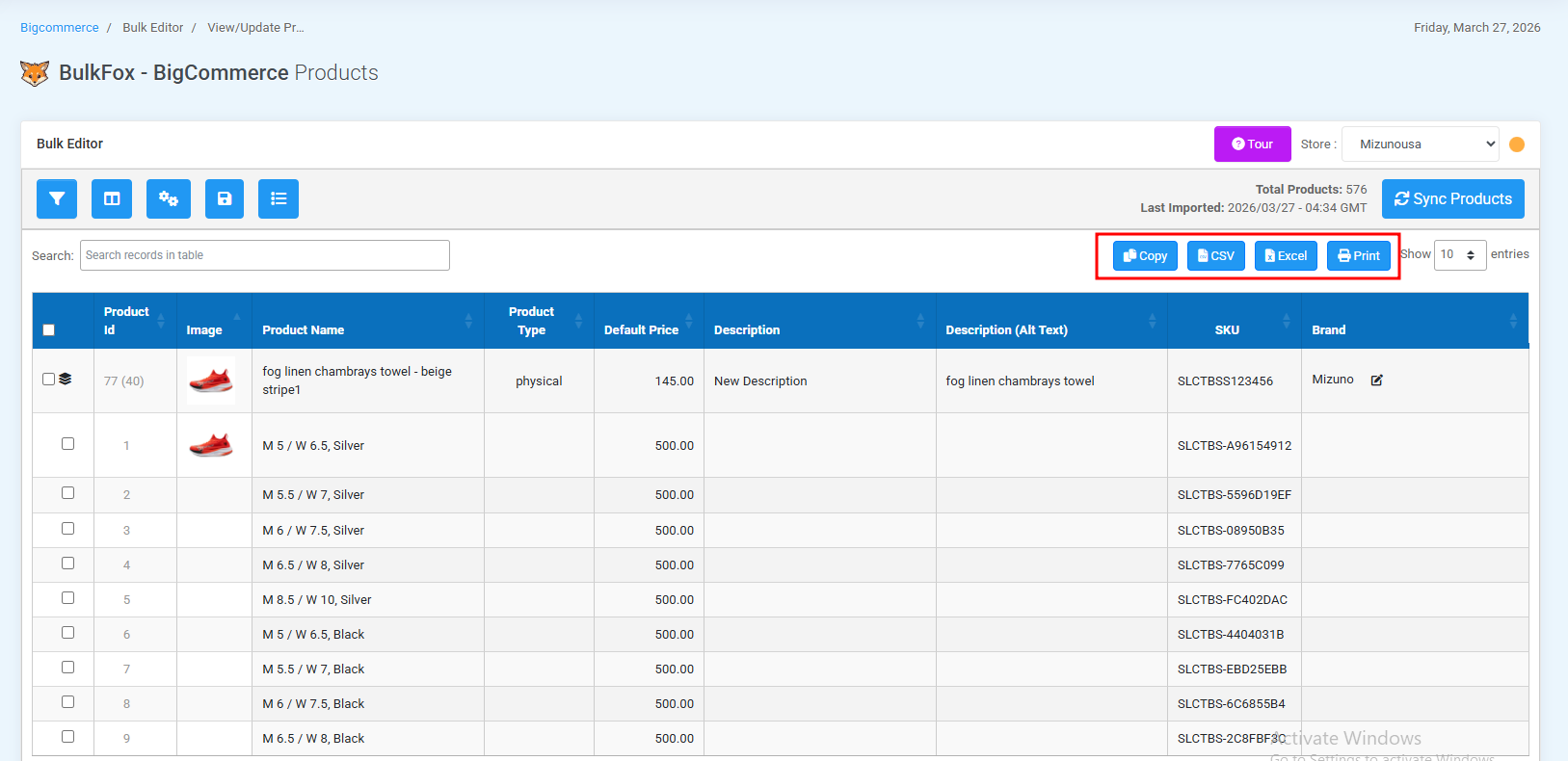Start the Tour

[1253, 144]
